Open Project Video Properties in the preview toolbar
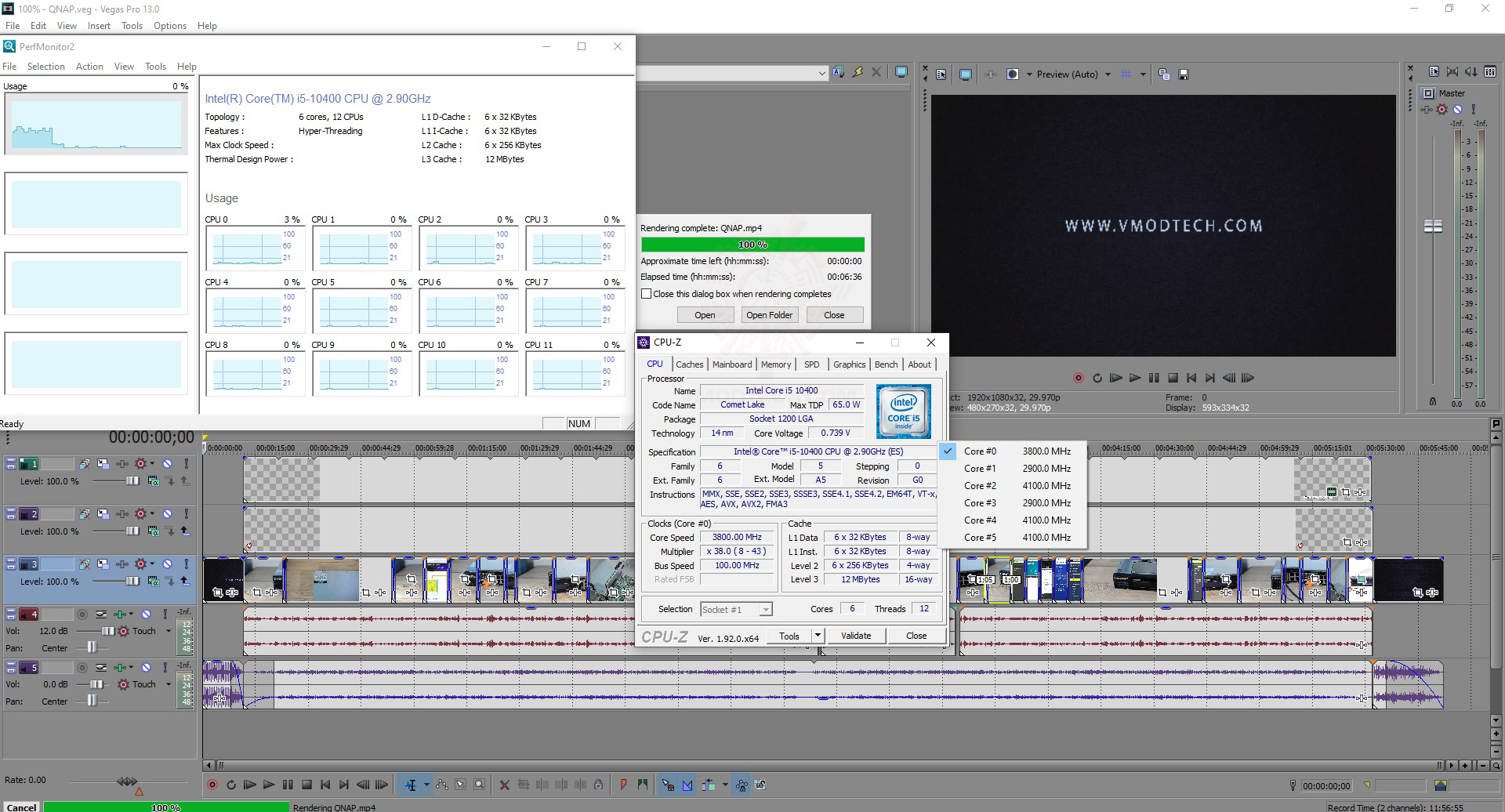The height and width of the screenshot is (812, 1505). (x=941, y=74)
